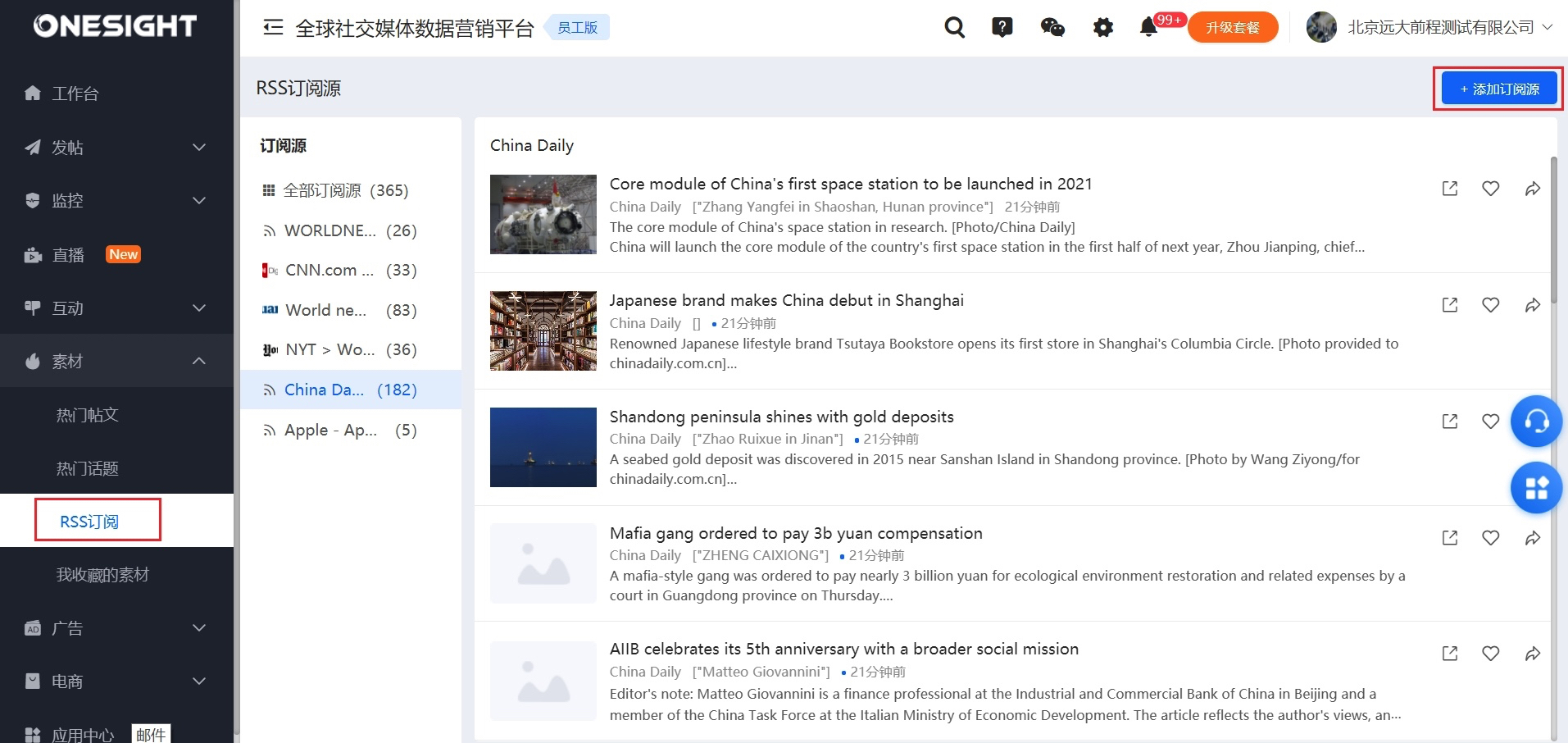Click the help question mark icon
1568x743 pixels.
[x=1002, y=27]
